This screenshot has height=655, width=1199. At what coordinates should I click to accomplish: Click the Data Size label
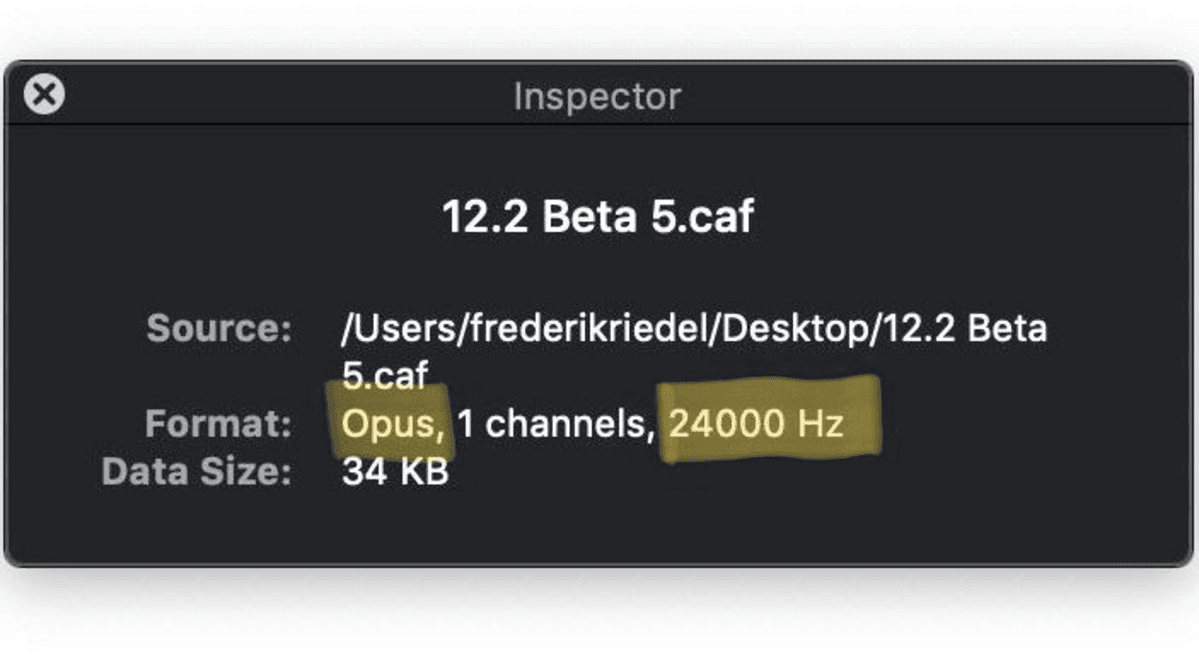point(196,471)
